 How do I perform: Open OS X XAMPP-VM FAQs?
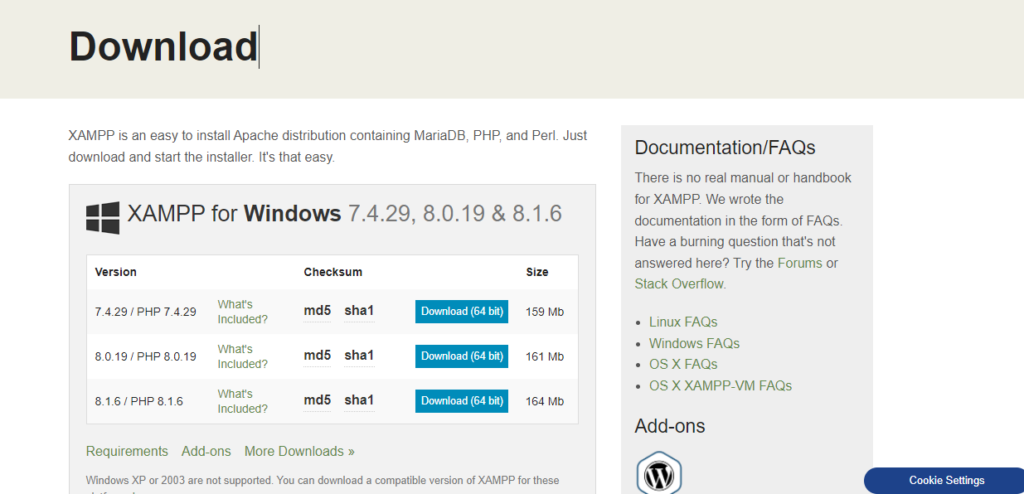click(x=720, y=386)
